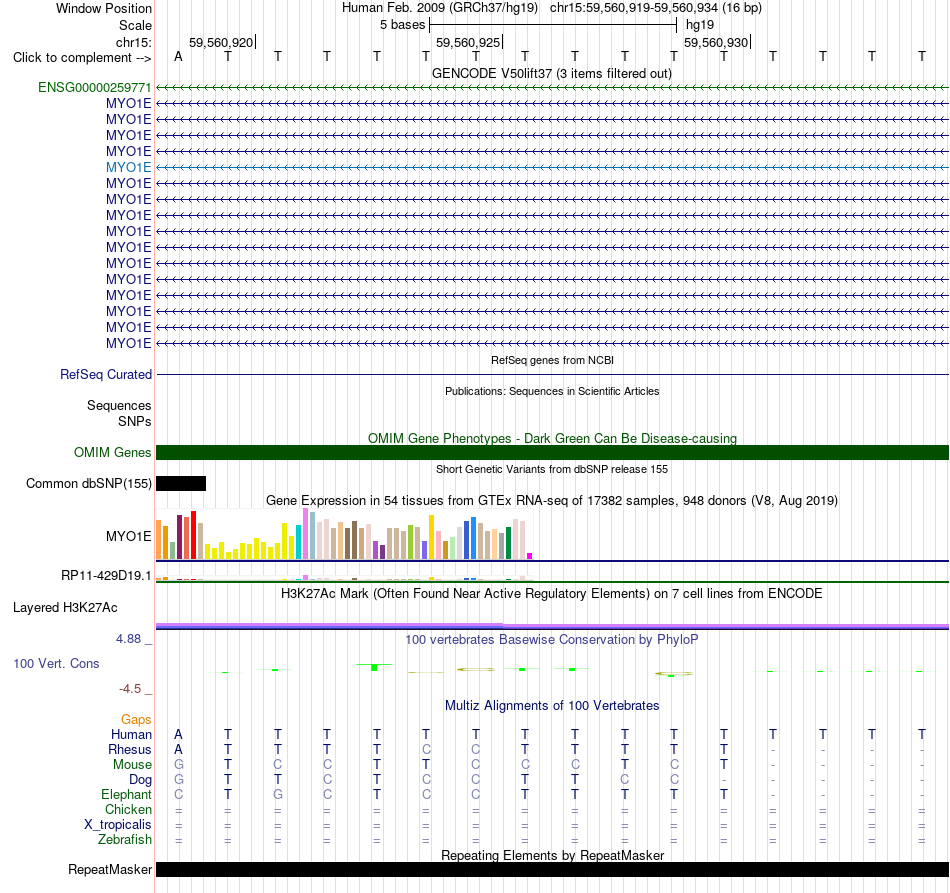
Task: Click the Common dbSNP(155) track label
Action: [x=88, y=483]
